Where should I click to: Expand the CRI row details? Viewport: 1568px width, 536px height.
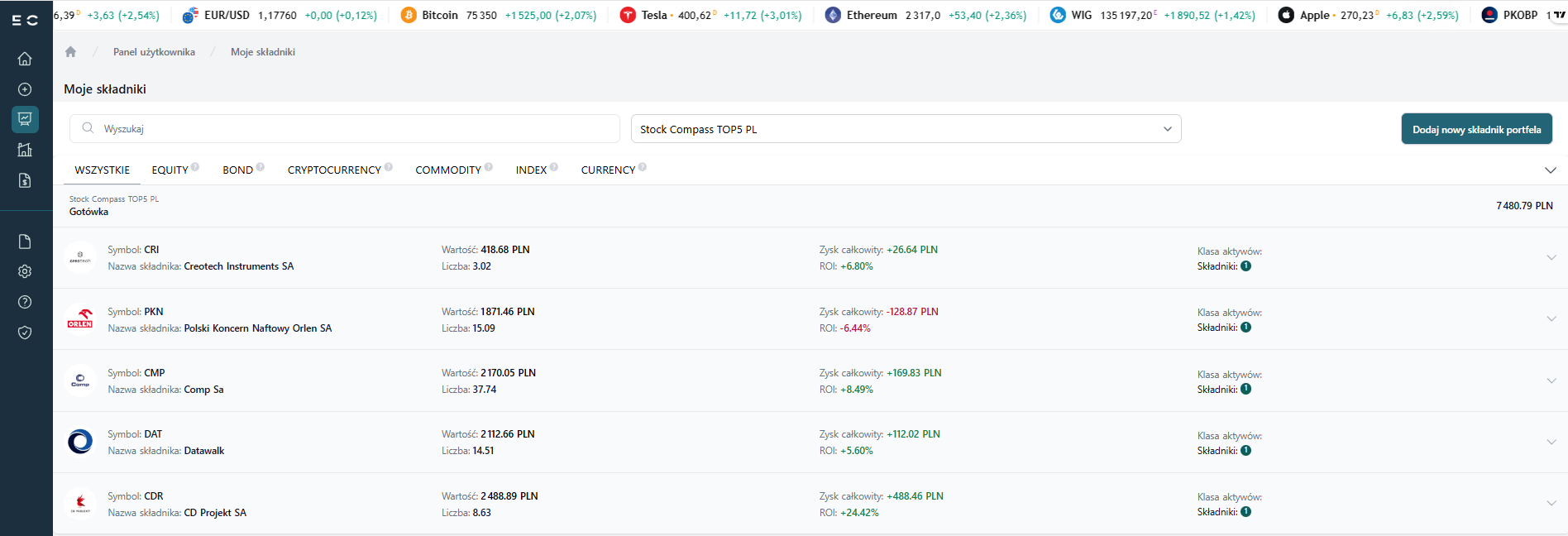click(x=1551, y=257)
